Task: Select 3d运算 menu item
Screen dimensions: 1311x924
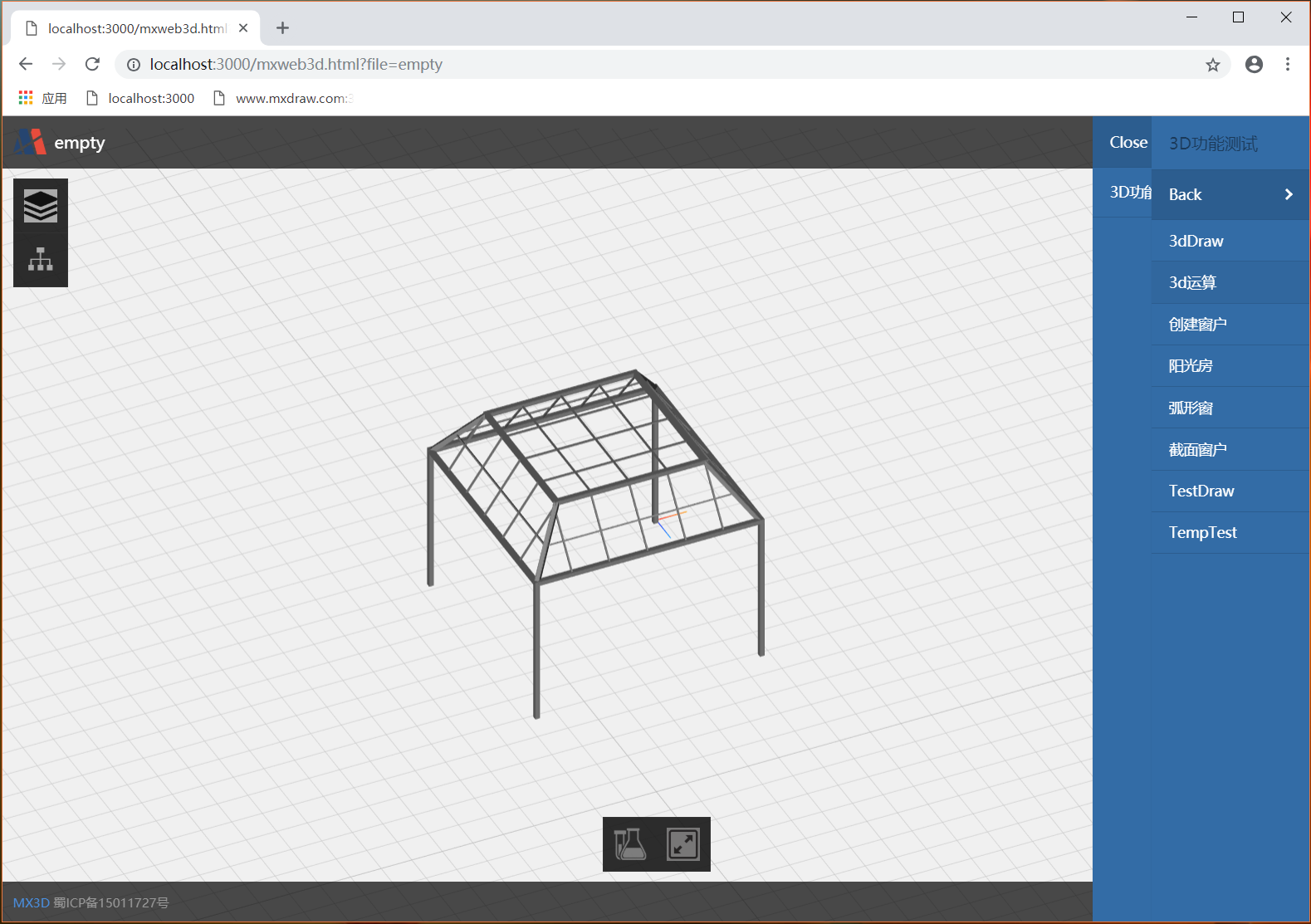Action: click(1231, 282)
